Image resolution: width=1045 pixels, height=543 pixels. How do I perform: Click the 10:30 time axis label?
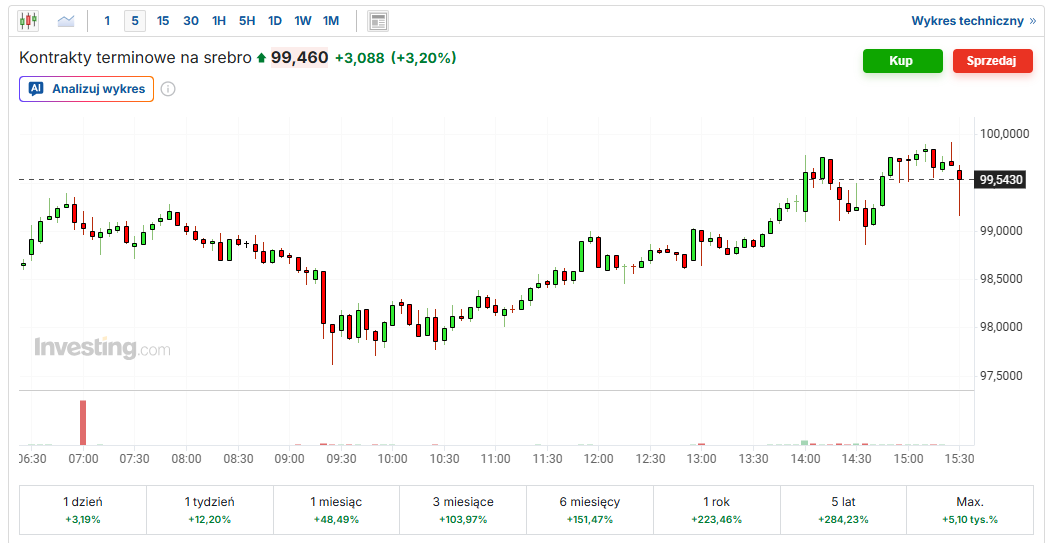444,458
